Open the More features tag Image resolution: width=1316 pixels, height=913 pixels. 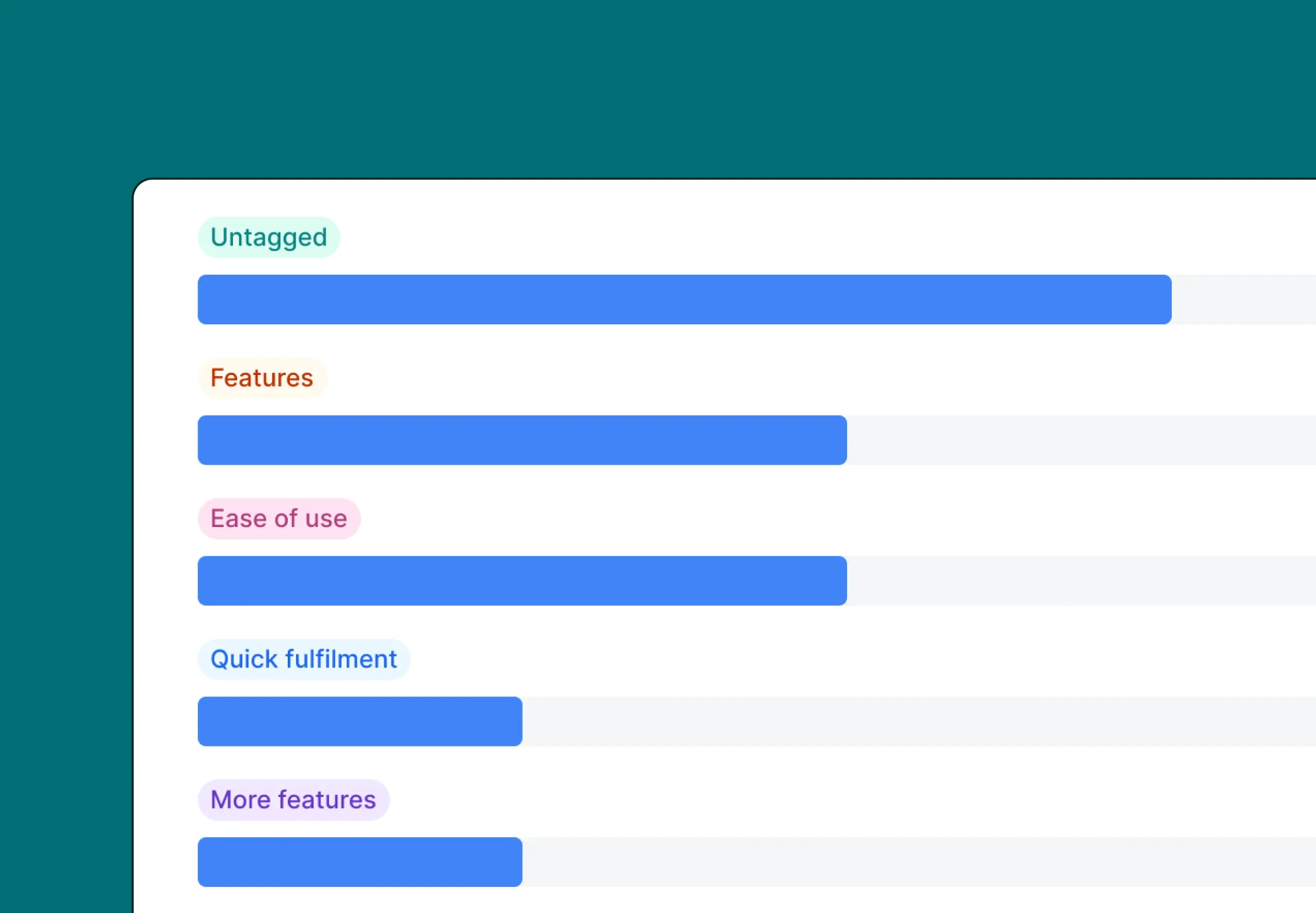tap(293, 800)
